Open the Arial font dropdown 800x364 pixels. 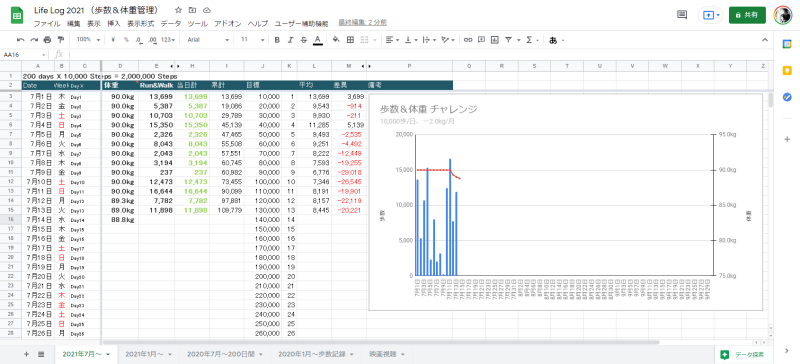[x=208, y=40]
